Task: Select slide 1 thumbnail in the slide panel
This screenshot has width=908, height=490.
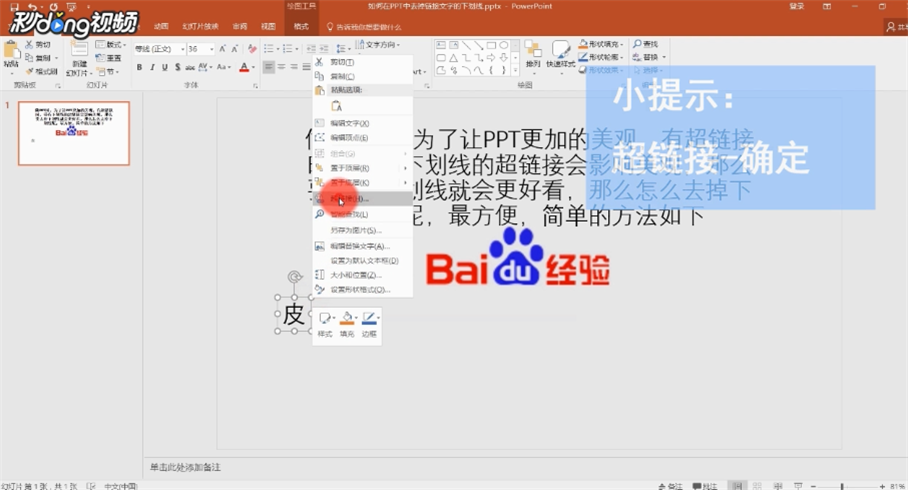Action: [74, 133]
